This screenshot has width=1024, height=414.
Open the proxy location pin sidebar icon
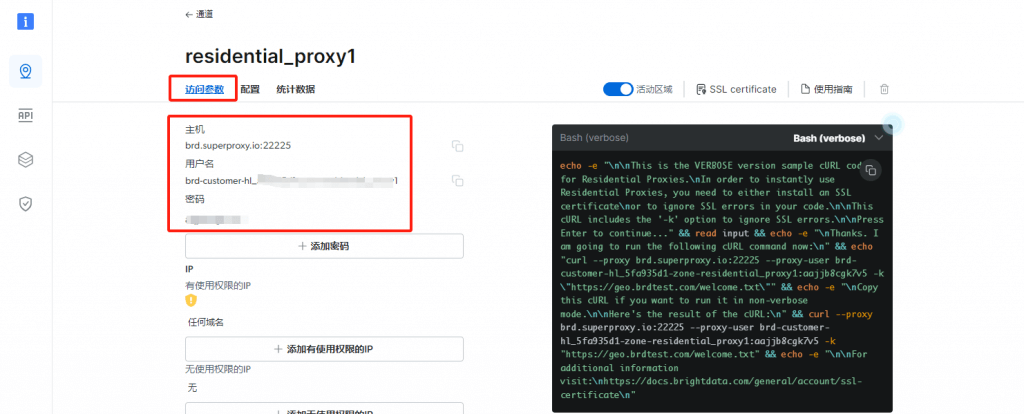tap(25, 71)
